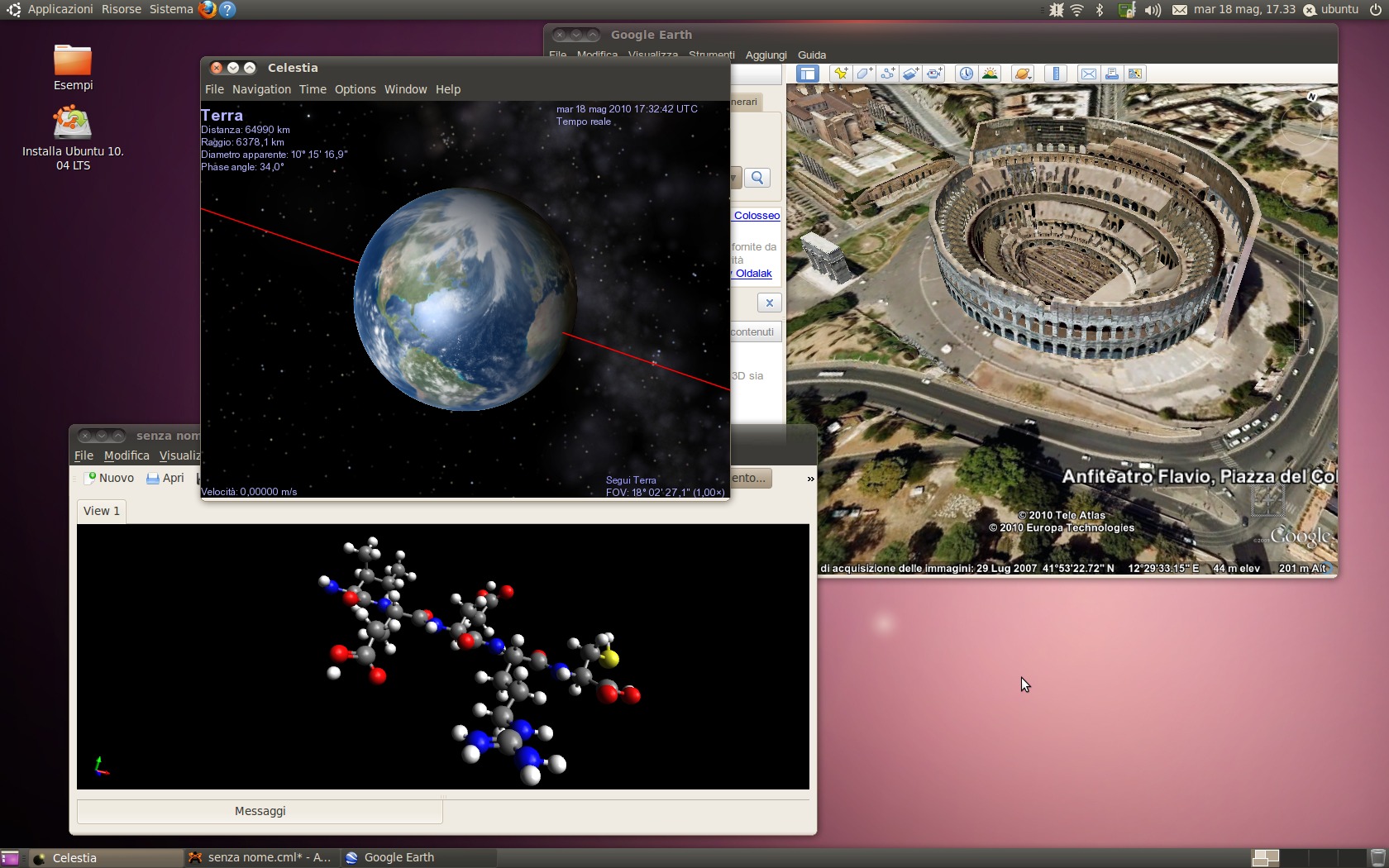Screen dimensions: 1389x868
Task: Open Celestia Help menu
Action: click(x=448, y=89)
